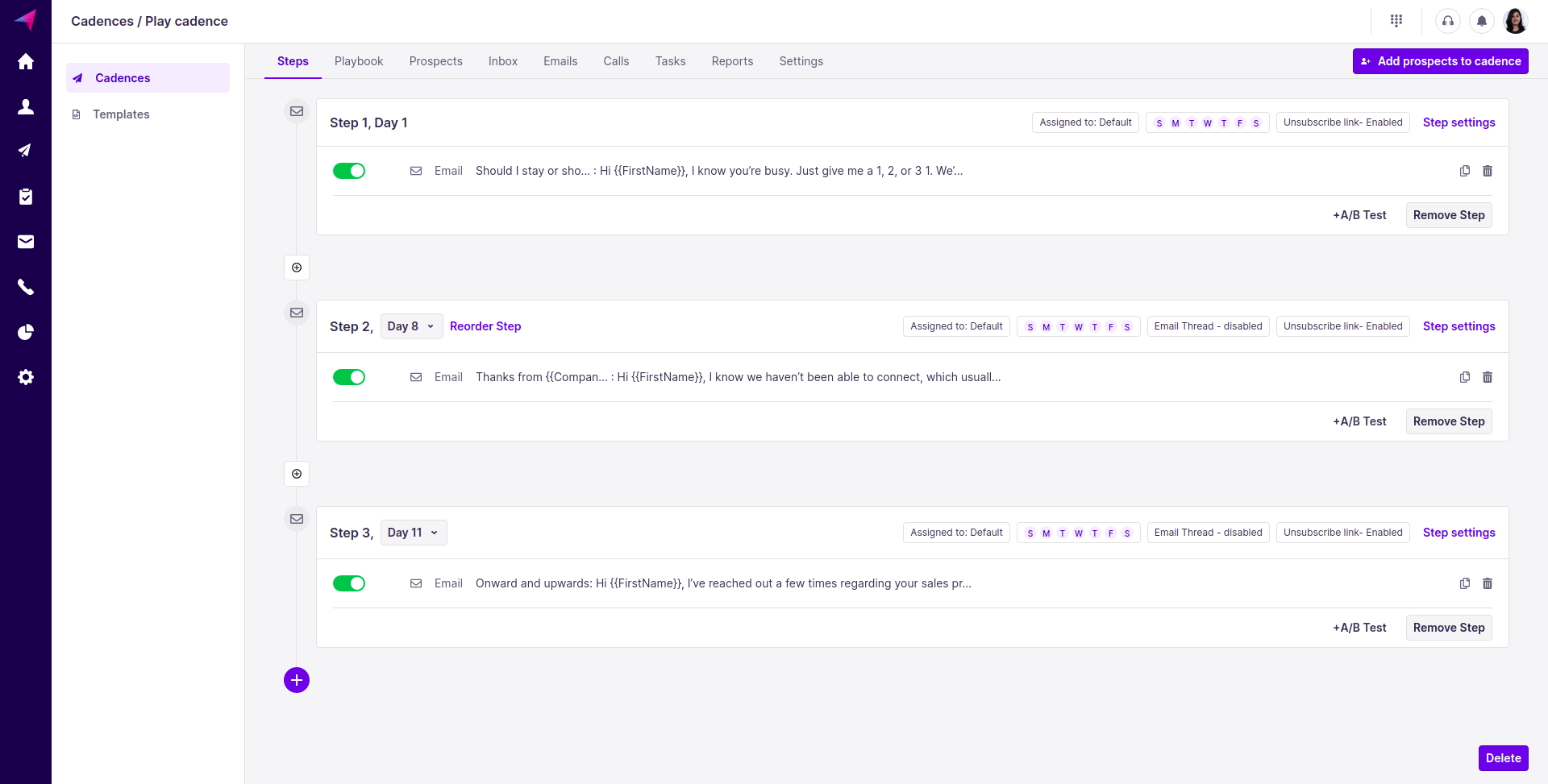Open the dialer keypad icon in top bar

click(1397, 20)
